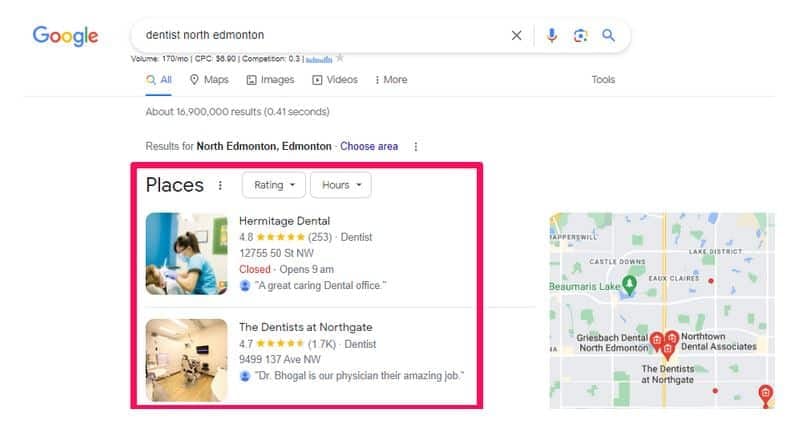Open the Google logo homepage
Viewport: 803px width, 430px height.
(65, 36)
